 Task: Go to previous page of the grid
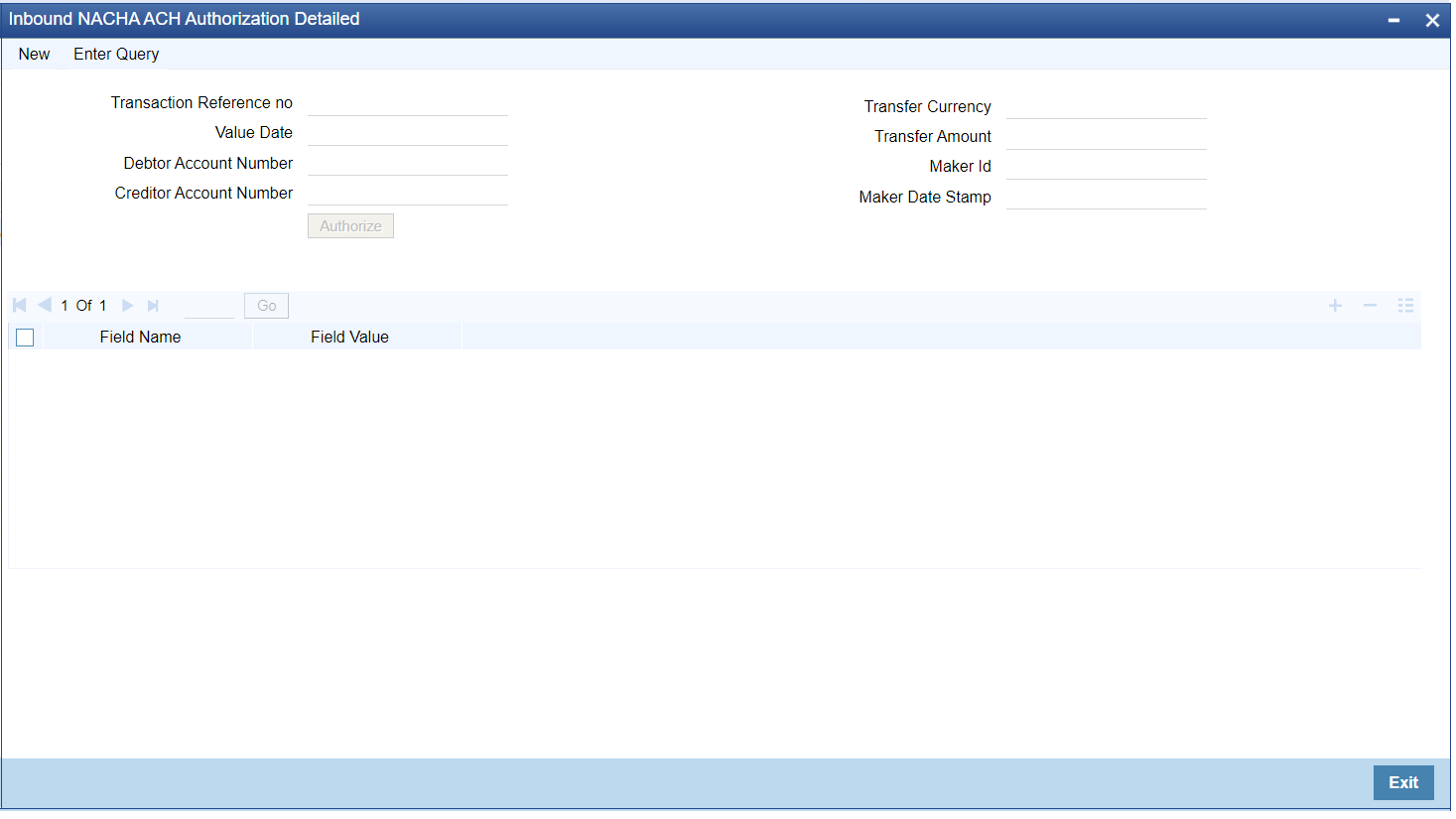[x=44, y=306]
